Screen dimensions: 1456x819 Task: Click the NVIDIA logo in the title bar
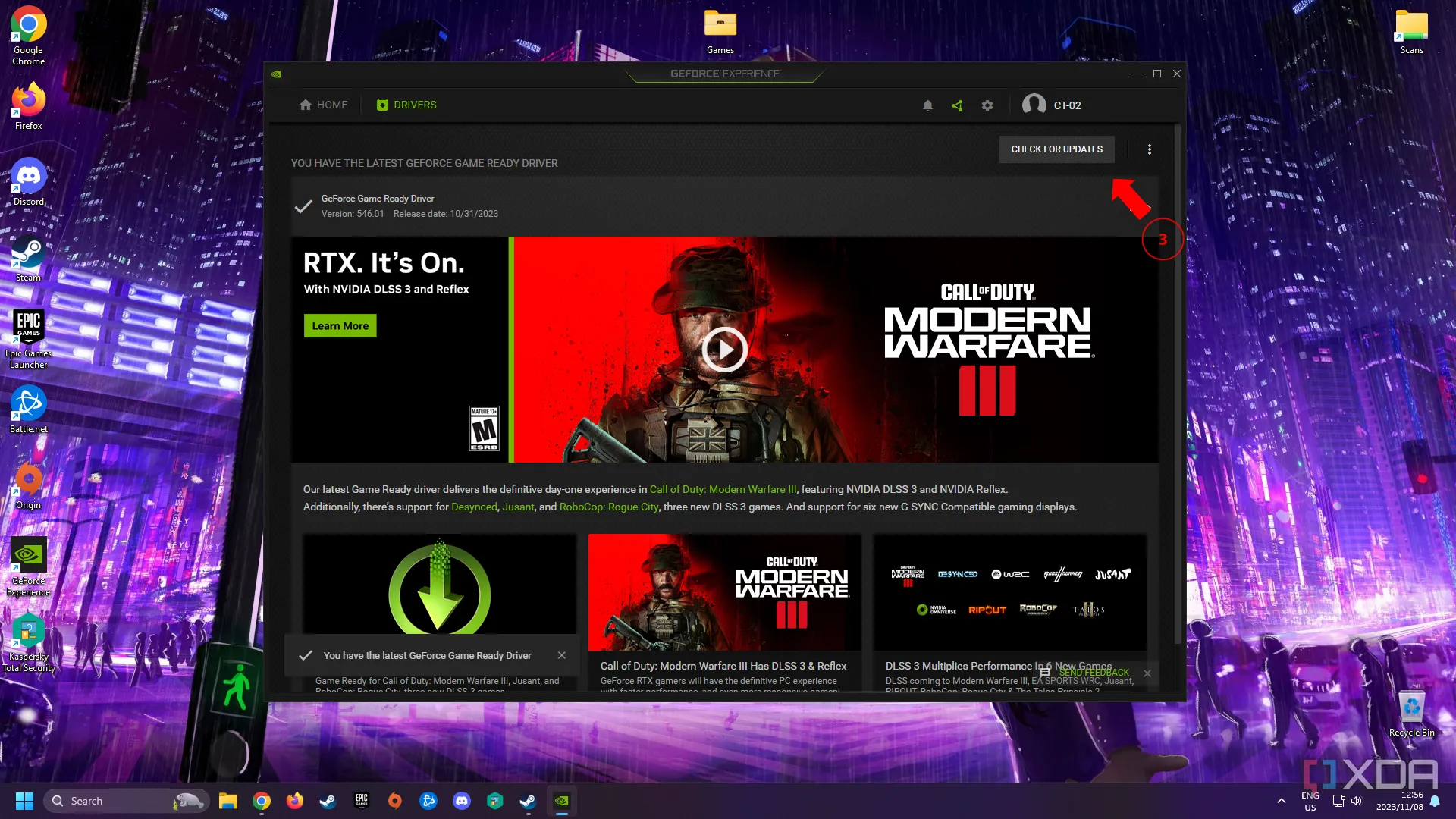point(276,74)
